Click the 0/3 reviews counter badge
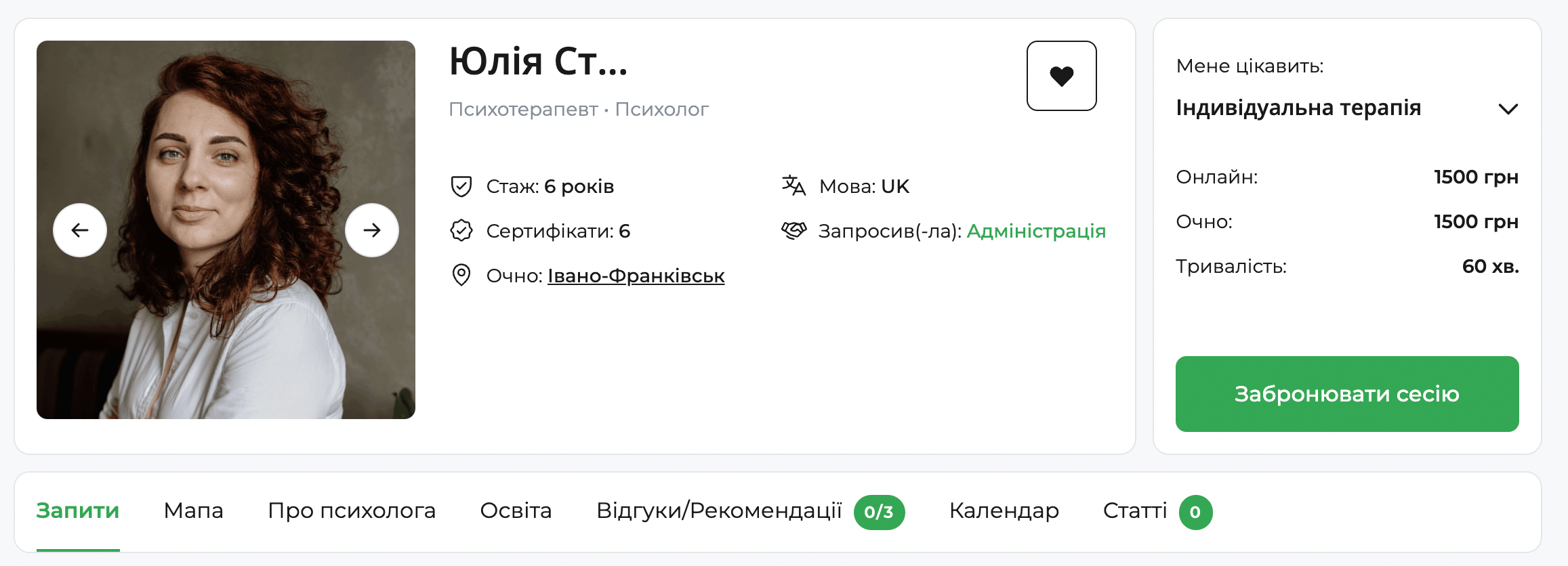Viewport: 1568px width, 566px height. [x=879, y=513]
